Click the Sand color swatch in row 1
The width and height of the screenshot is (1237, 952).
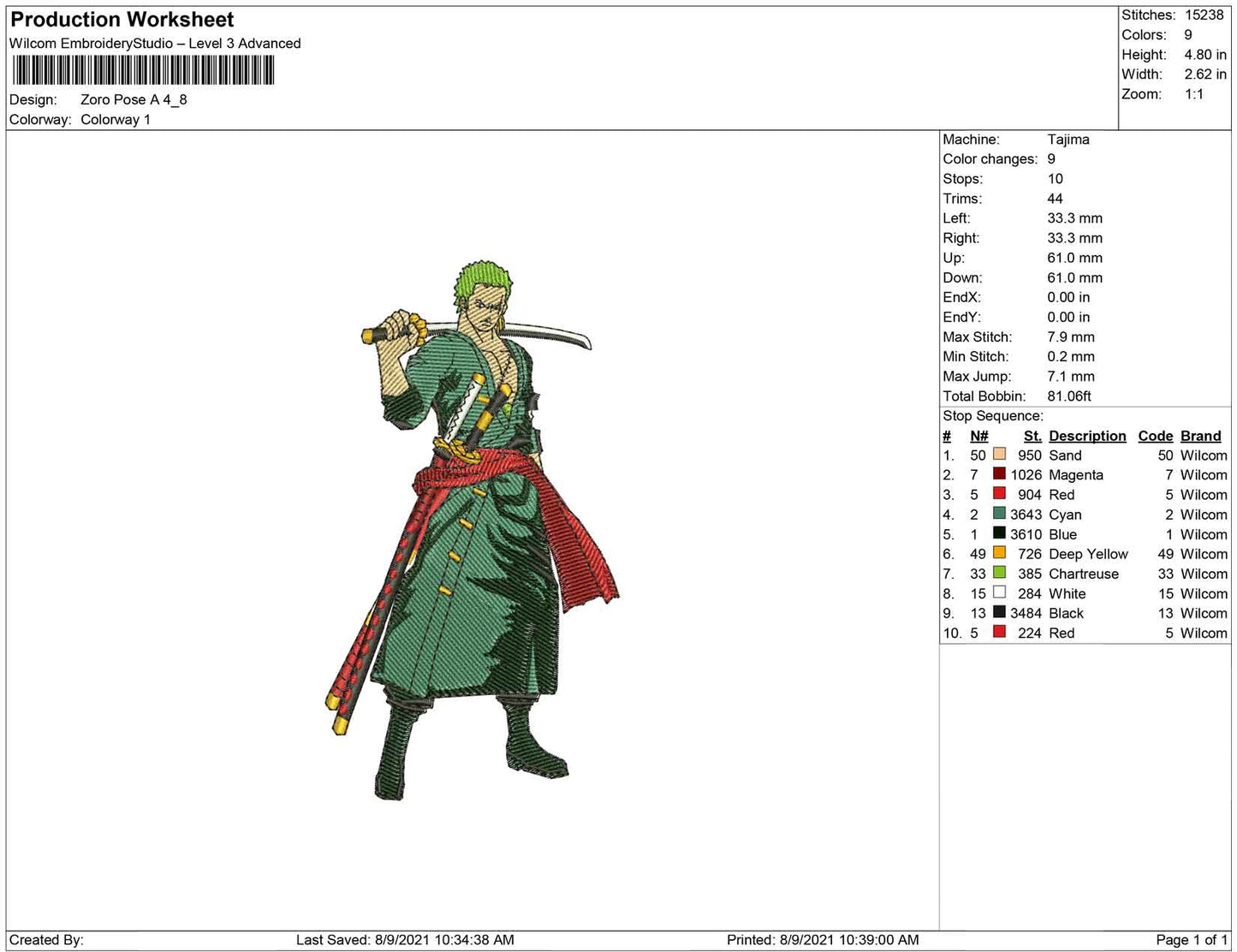[x=999, y=455]
